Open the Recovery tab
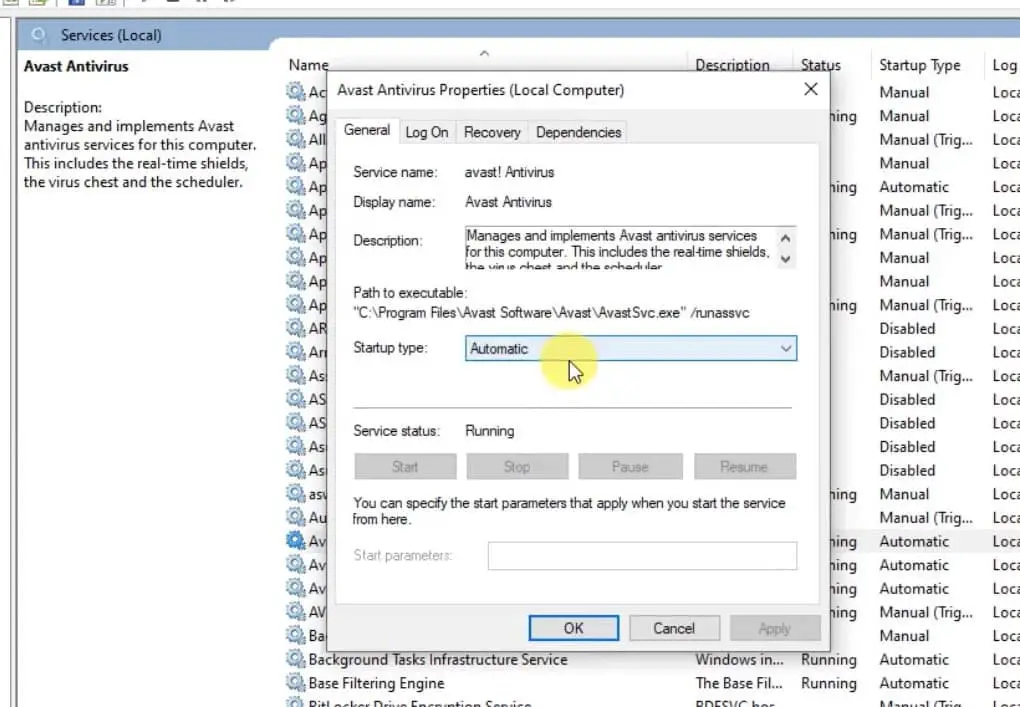Screen dimensions: 1020x707 (492, 132)
